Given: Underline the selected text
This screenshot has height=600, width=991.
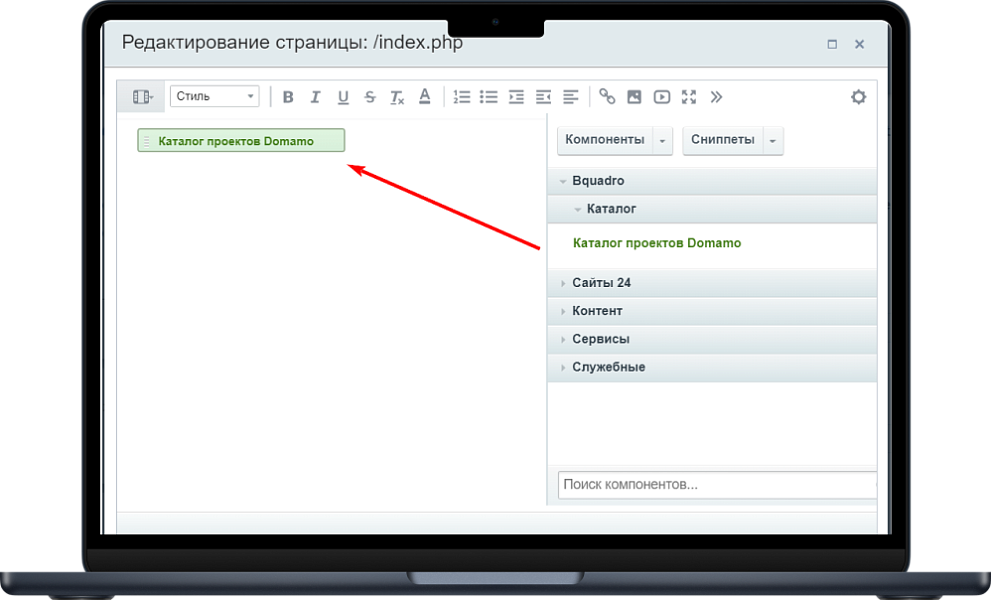Looking at the screenshot, I should pyautogui.click(x=343, y=97).
